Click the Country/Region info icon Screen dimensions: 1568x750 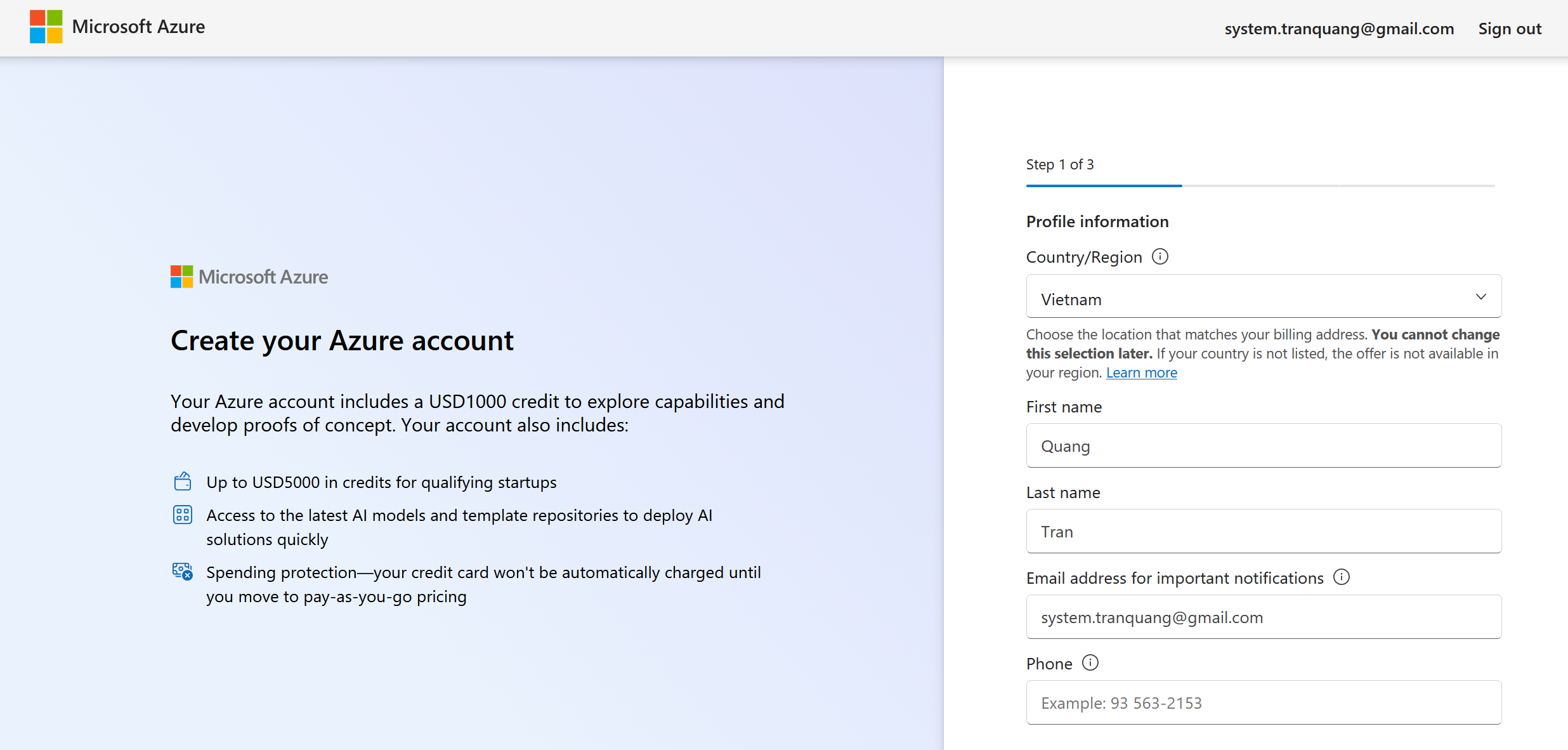[1160, 256]
